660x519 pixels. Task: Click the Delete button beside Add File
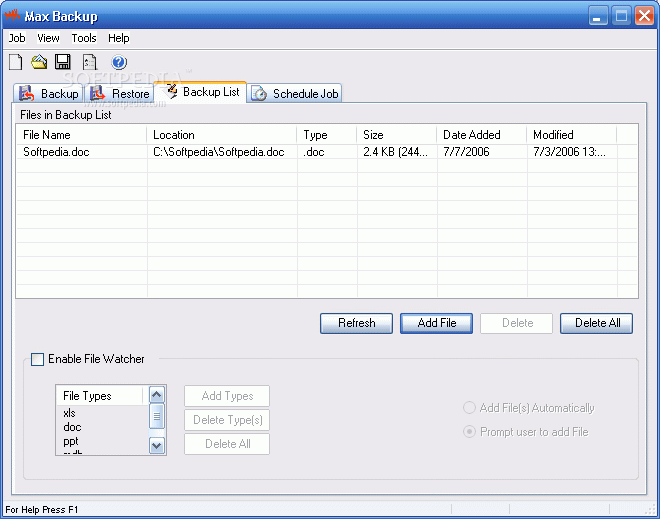pos(516,323)
